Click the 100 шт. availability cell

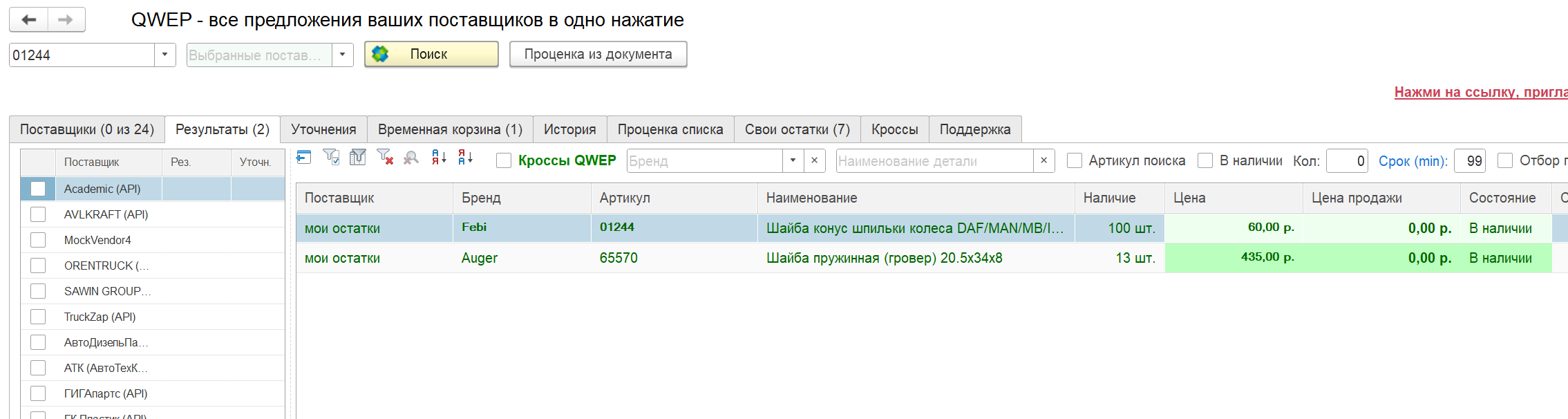point(1120,228)
